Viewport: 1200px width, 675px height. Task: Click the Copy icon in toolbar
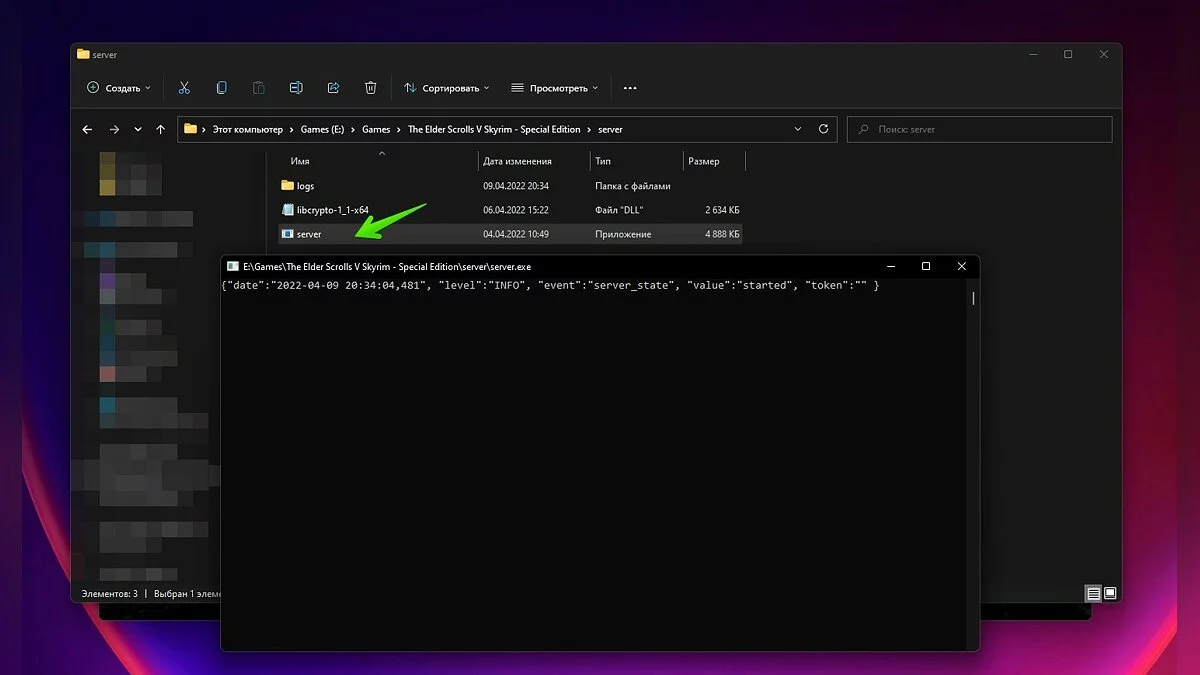tap(221, 88)
